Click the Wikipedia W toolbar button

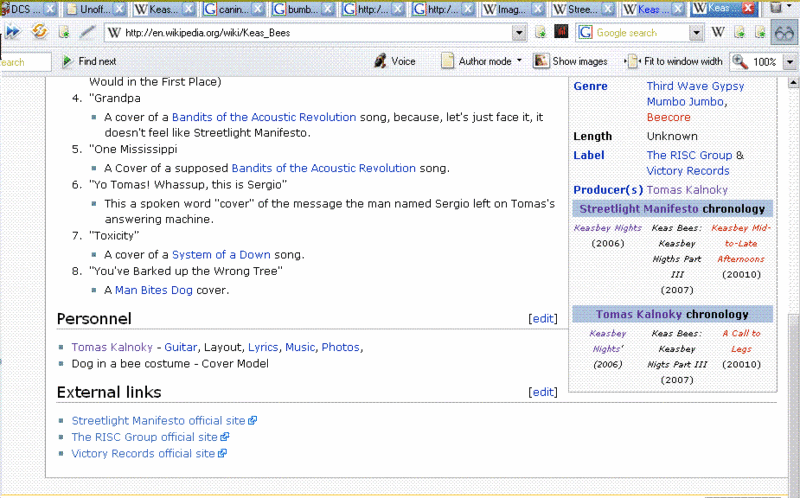(718, 32)
